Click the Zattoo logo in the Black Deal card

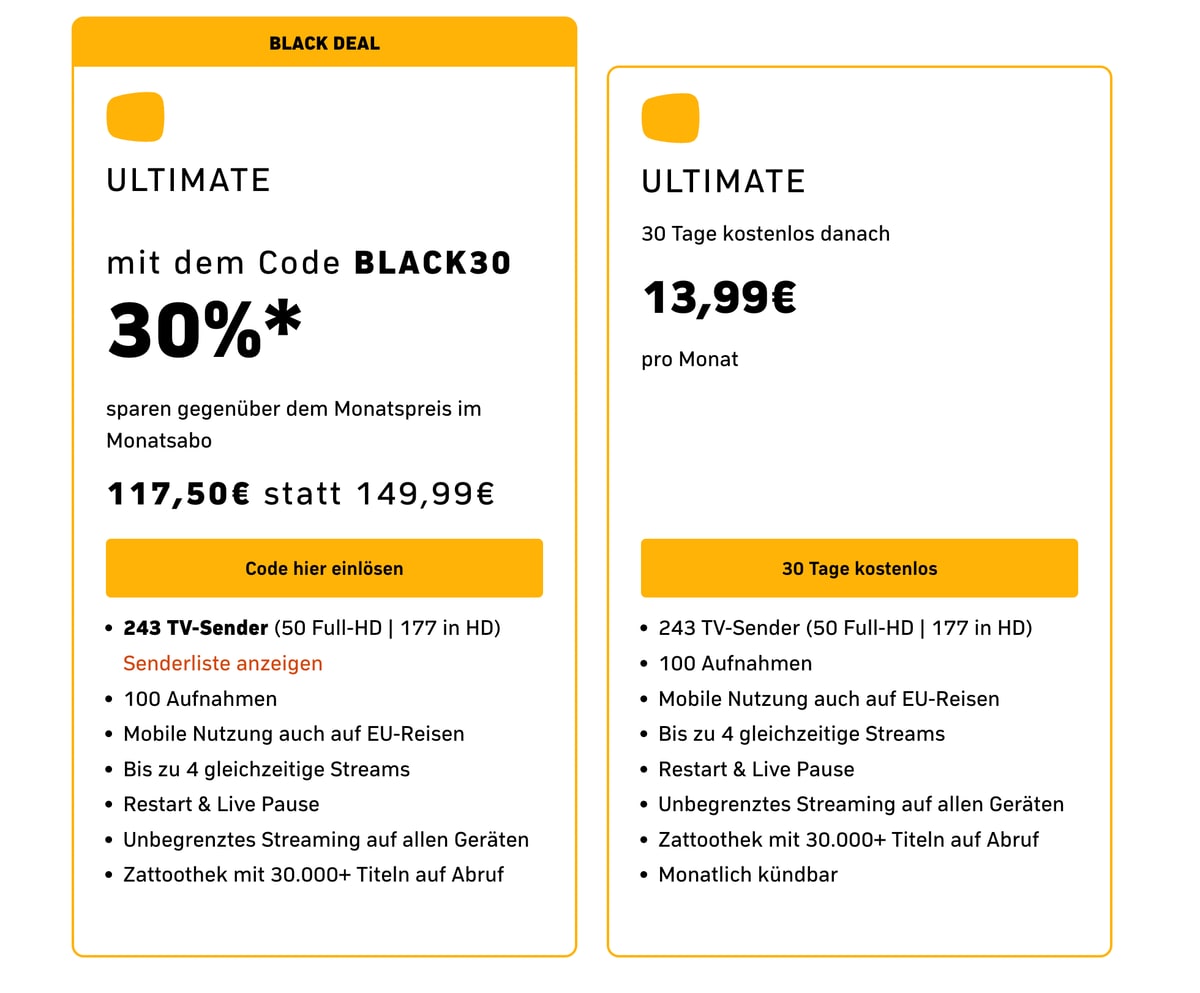[135, 117]
